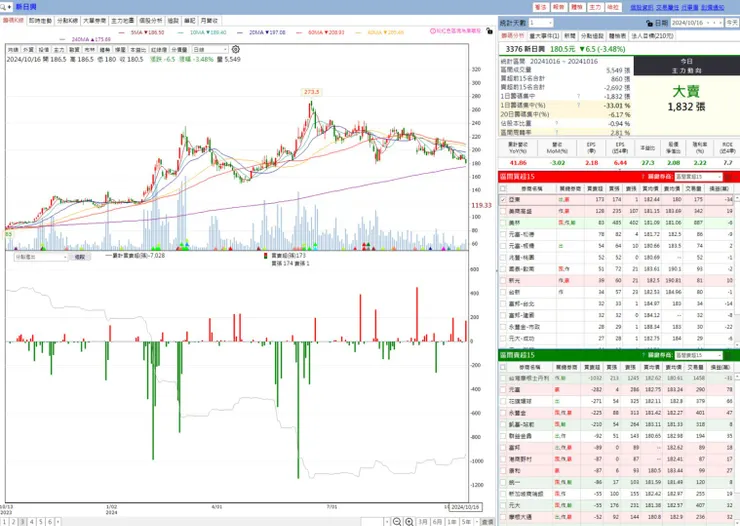This screenshot has width=740, height=526.
Task: Step date forward with right arrow
Action: (720, 23)
